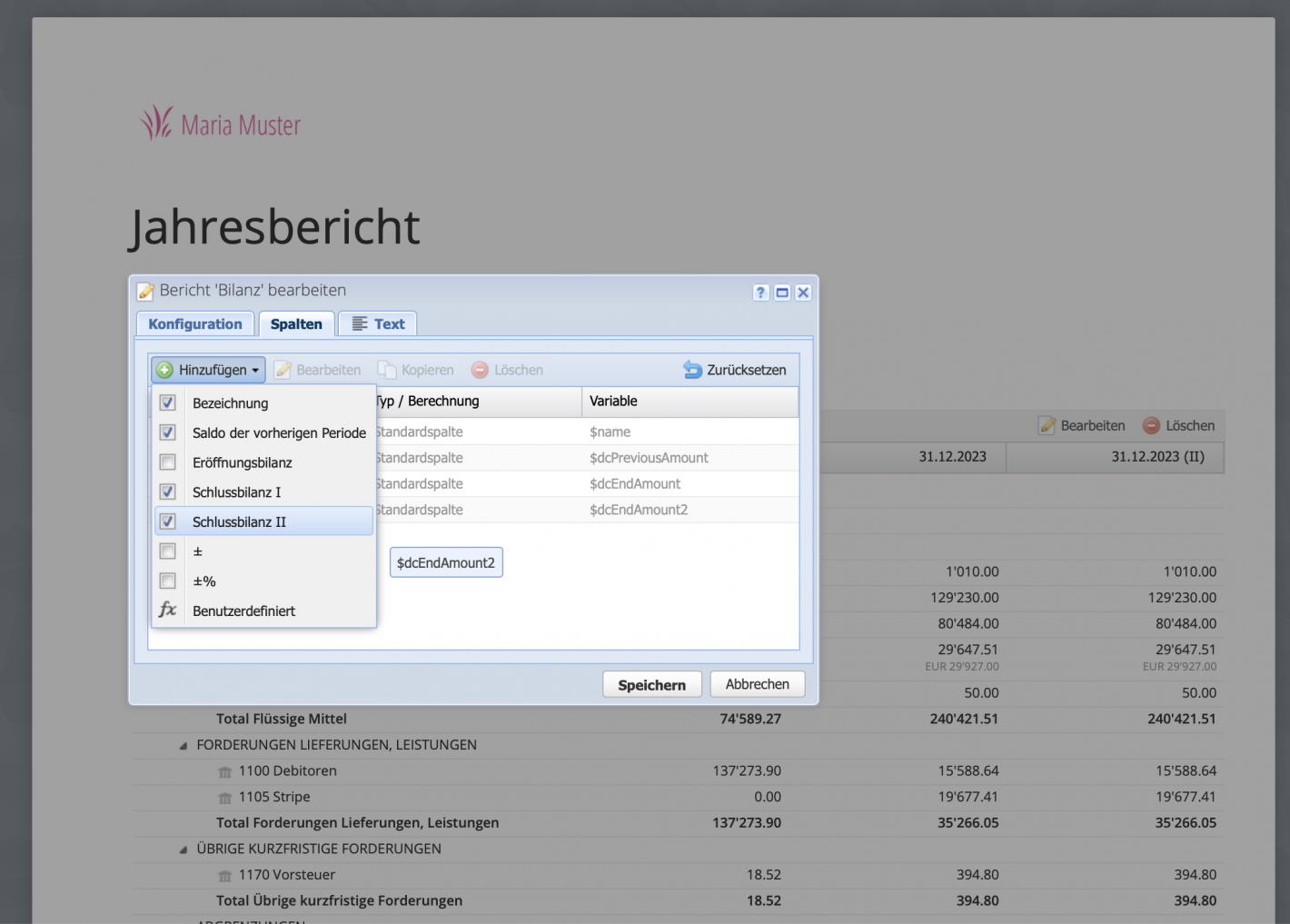The image size is (1290, 924).
Task: Click the red Löschen icon in the report header
Action: 1152,424
